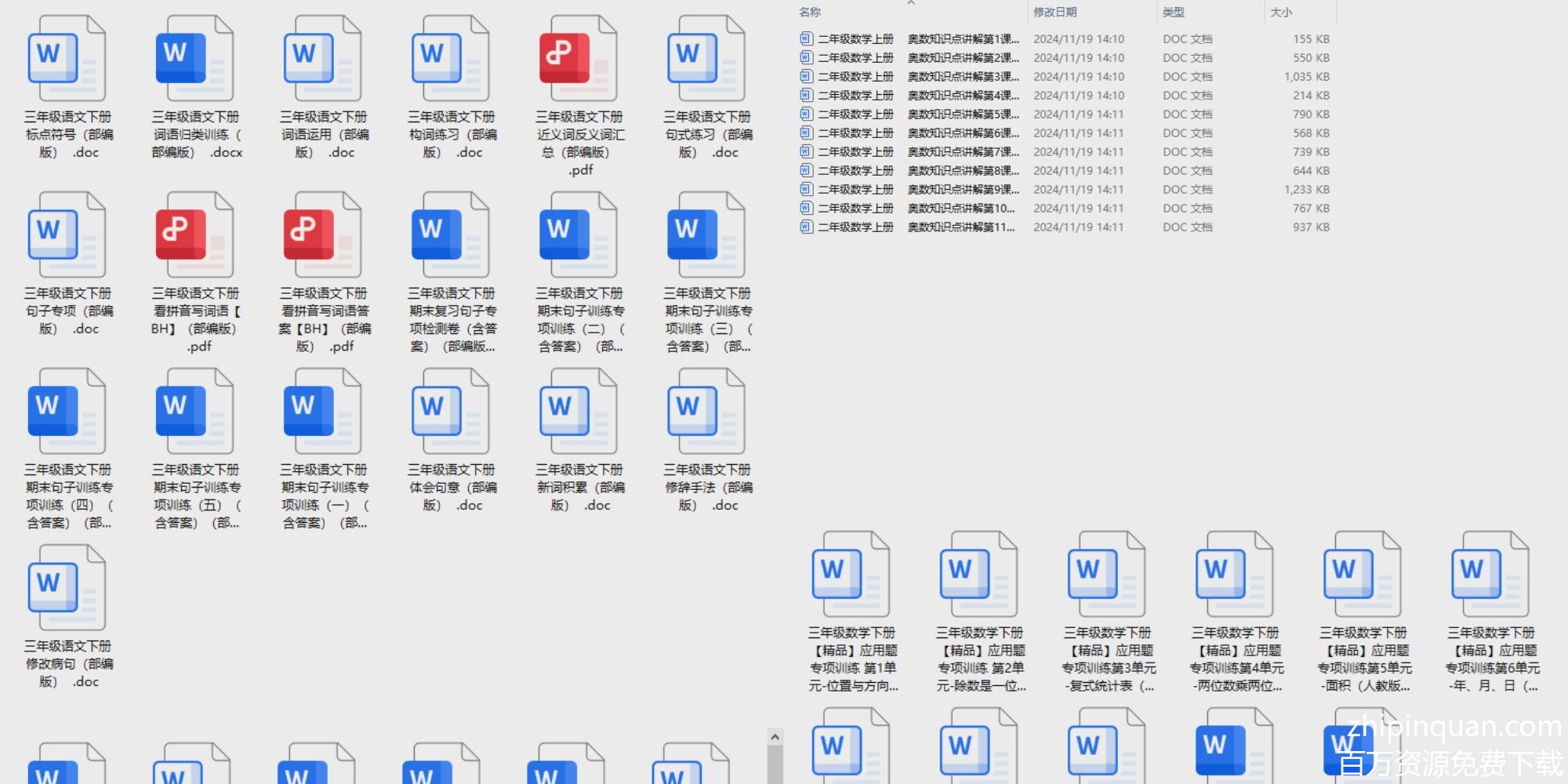This screenshot has width=1568, height=784.
Task: Choose 期末句子训练专项训练（一） file icon
Action: (322, 412)
